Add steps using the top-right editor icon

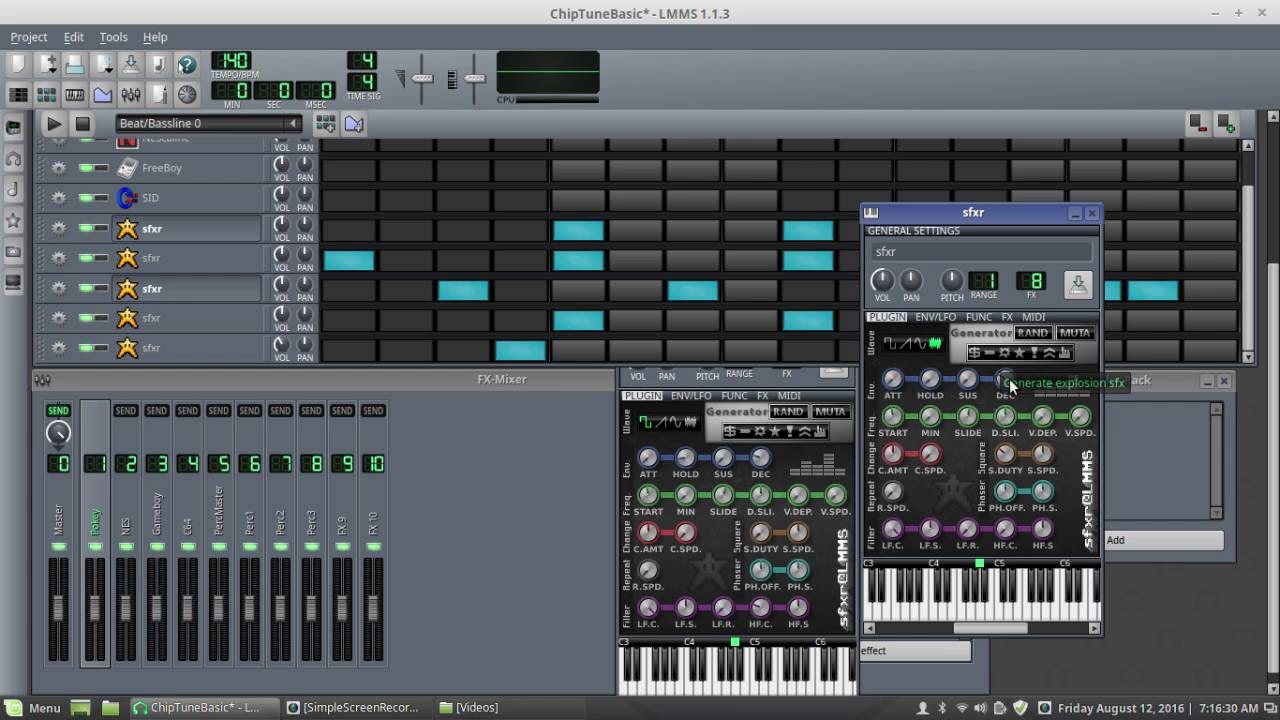(x=1225, y=124)
